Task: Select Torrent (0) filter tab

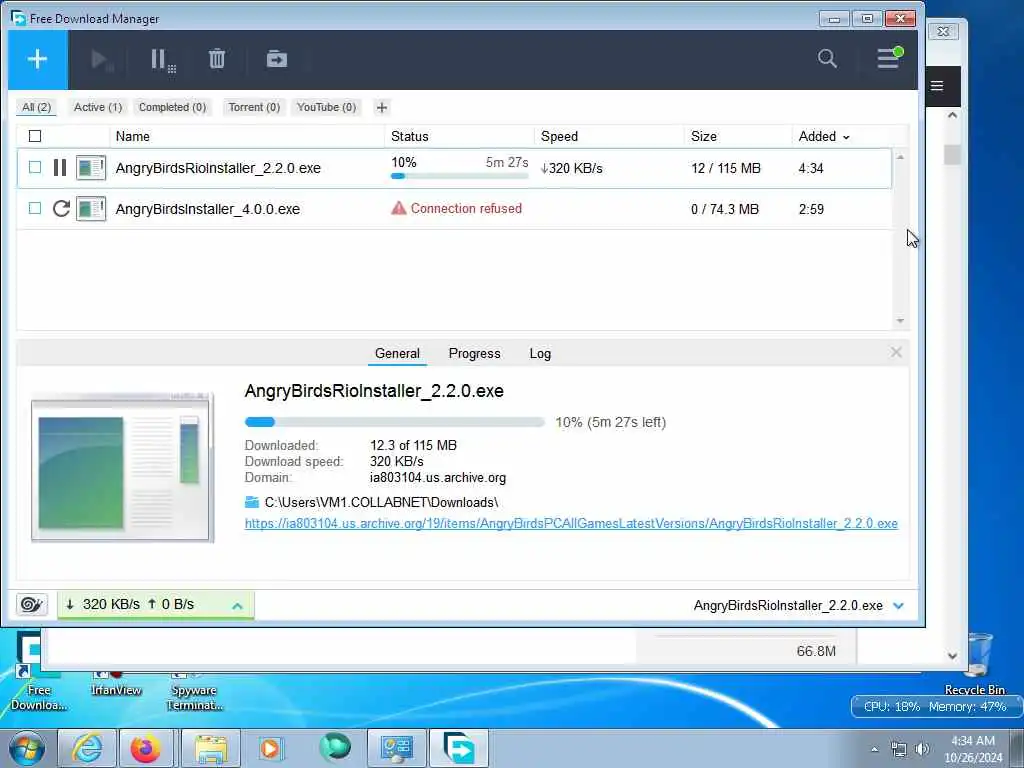Action: click(254, 107)
